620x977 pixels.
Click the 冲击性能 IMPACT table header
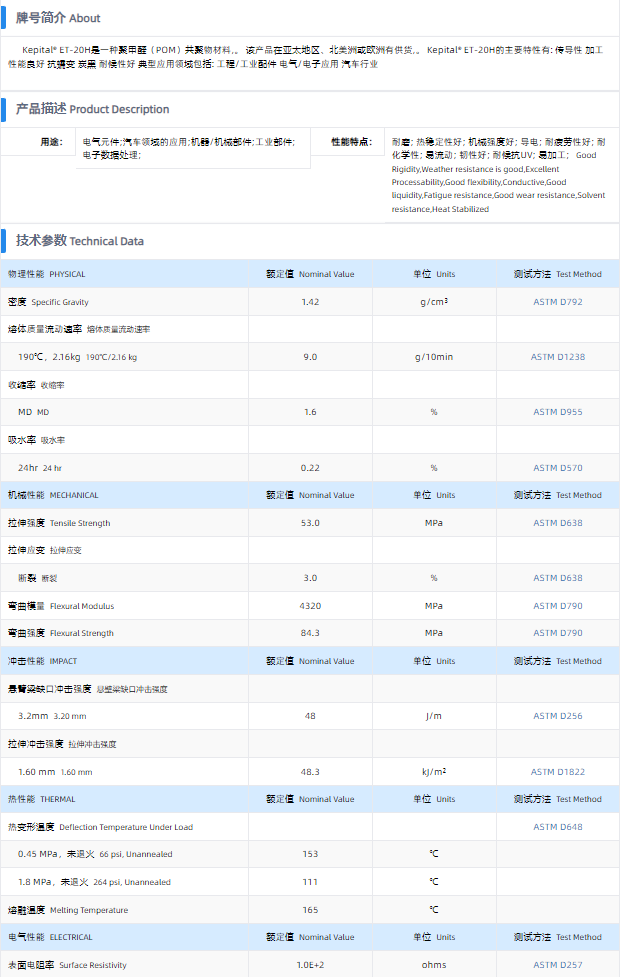pos(43,661)
